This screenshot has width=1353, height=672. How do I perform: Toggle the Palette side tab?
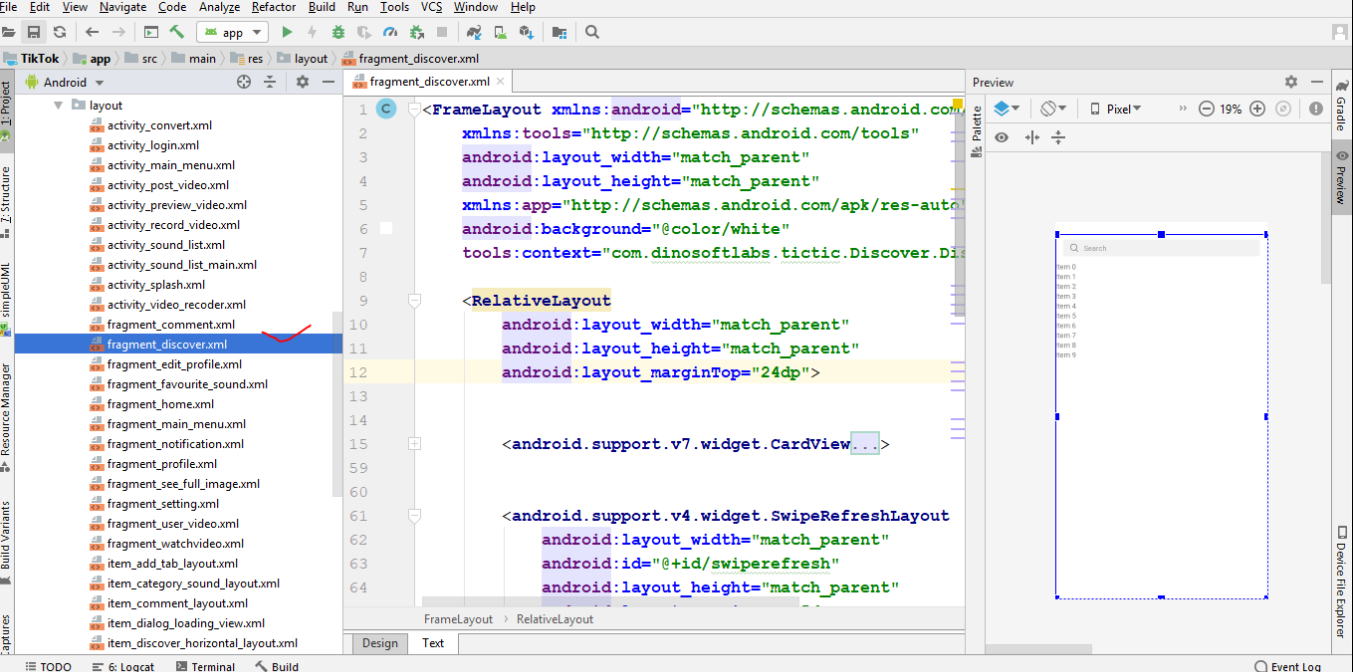(976, 132)
